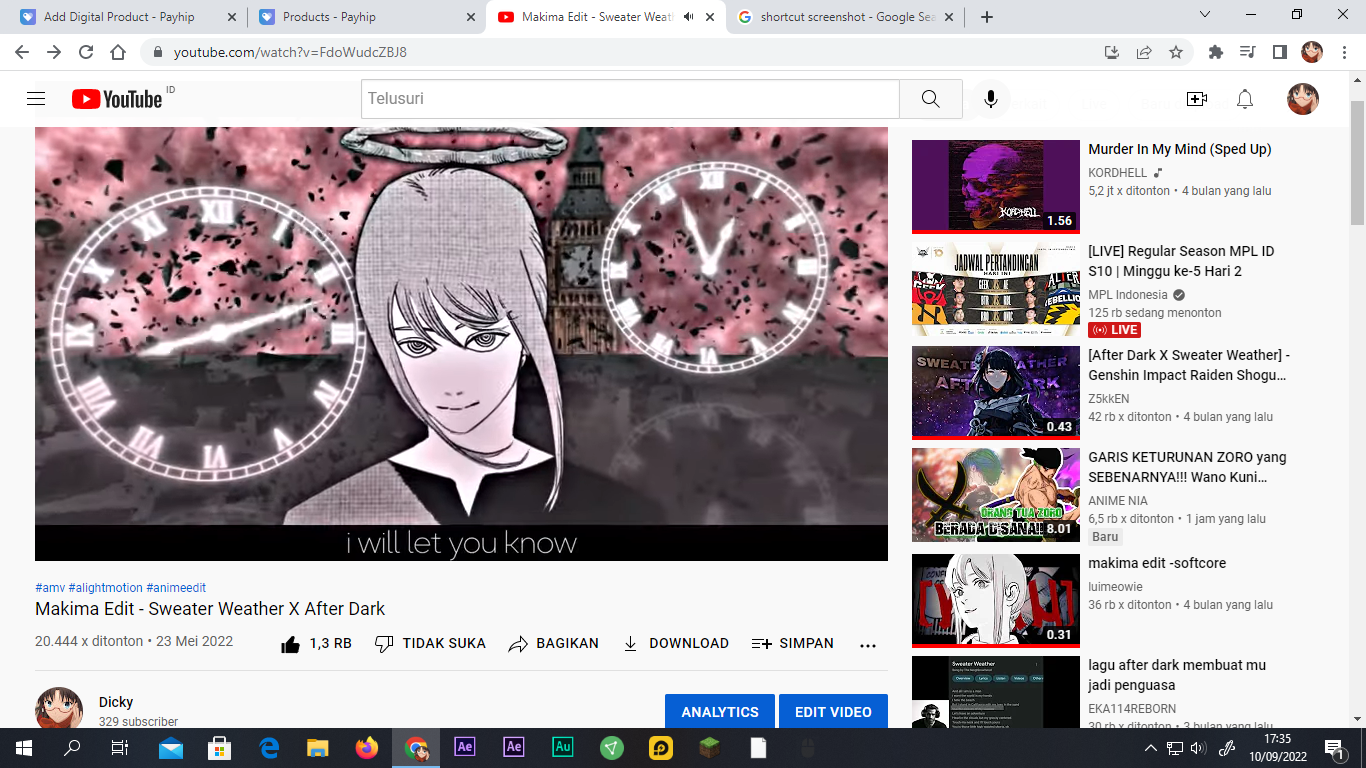Screen dimensions: 1366x768
Task: Open Windows action center notifications
Action: pos(1334,748)
